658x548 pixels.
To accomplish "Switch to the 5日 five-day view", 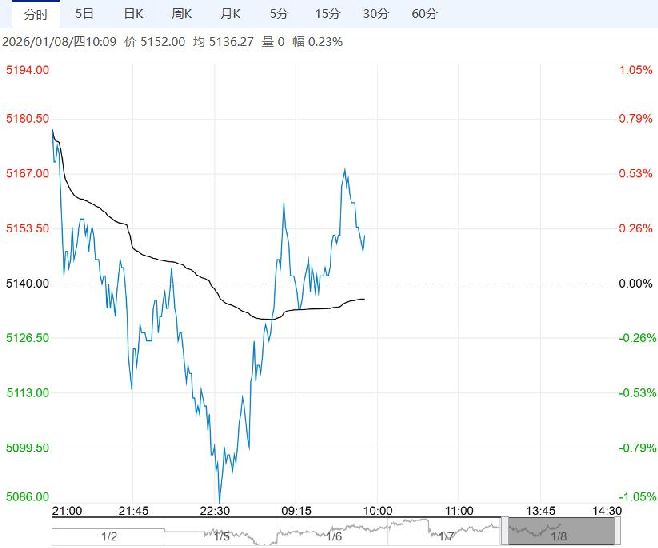I will point(86,13).
